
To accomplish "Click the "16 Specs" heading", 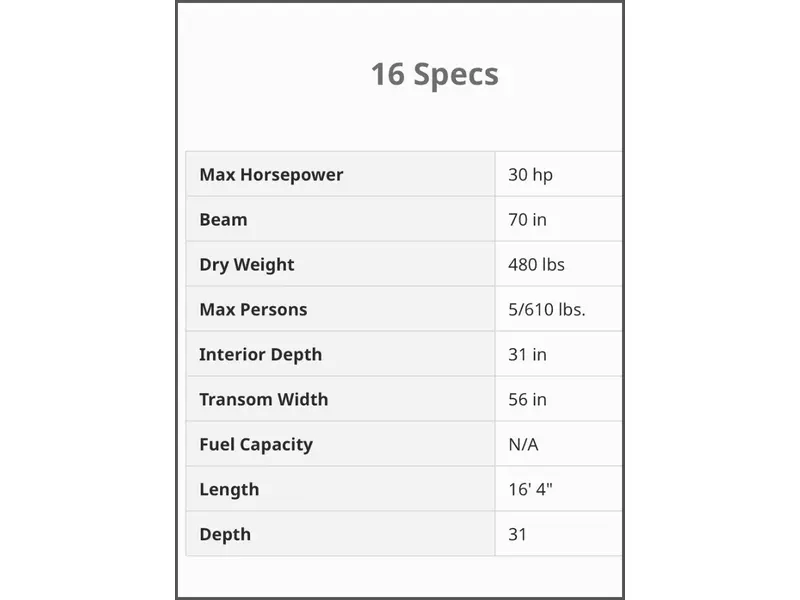I will [x=434, y=74].
